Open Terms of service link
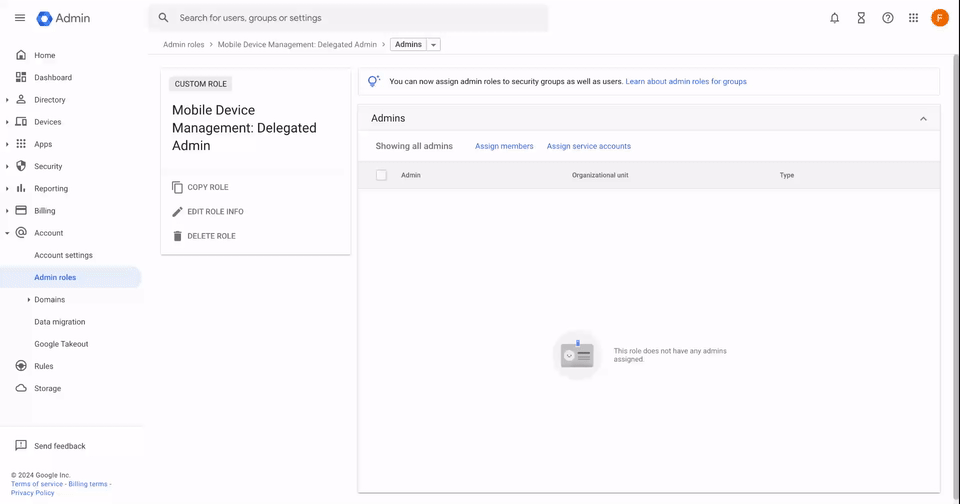The height and width of the screenshot is (504, 960). coord(37,484)
